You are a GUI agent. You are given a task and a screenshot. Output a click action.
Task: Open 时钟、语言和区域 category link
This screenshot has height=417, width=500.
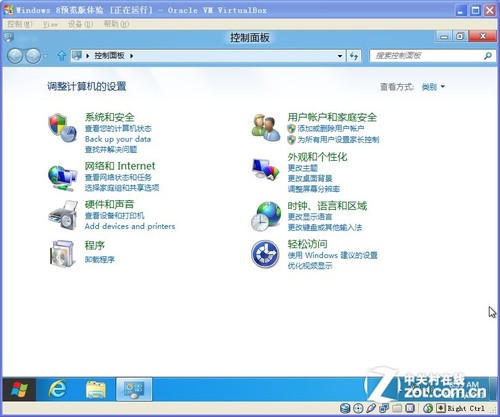click(327, 206)
